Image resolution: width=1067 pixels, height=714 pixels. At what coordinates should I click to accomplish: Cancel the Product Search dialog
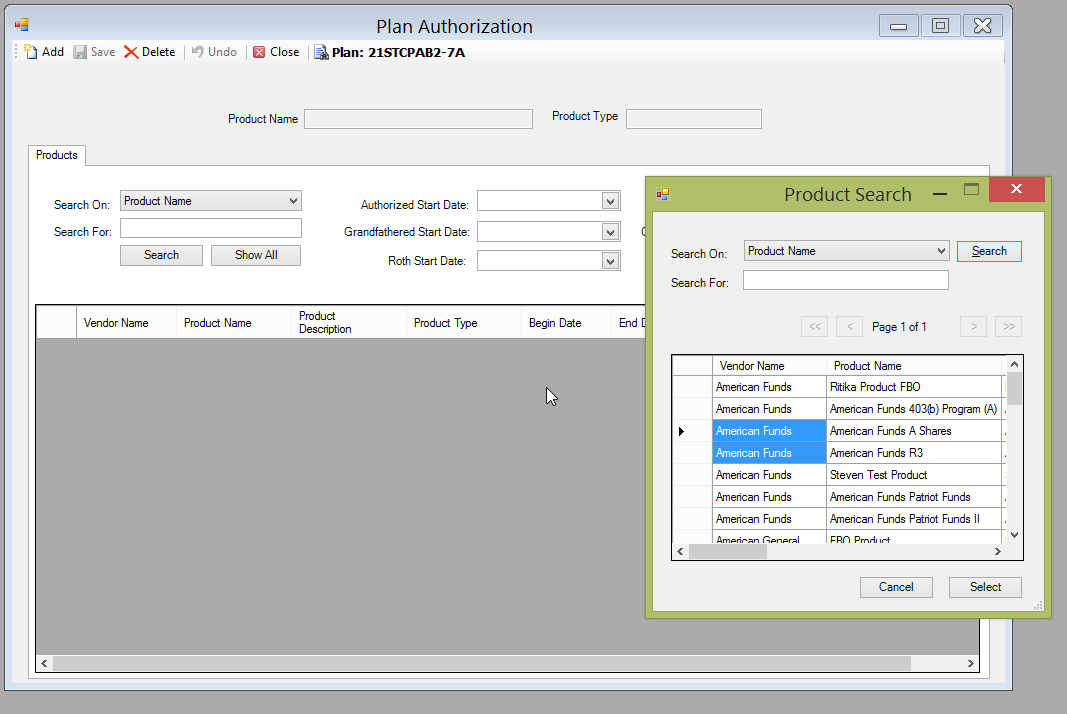pos(896,587)
